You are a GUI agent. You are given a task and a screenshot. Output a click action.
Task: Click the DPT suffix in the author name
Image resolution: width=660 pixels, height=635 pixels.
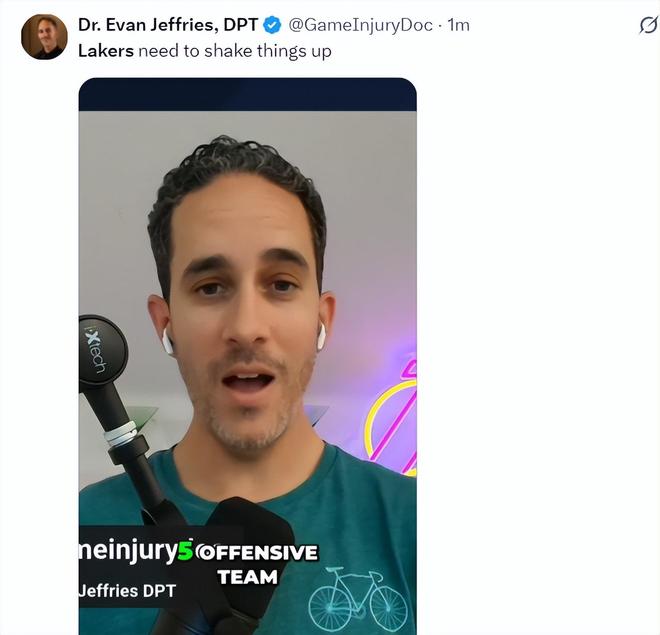241,25
